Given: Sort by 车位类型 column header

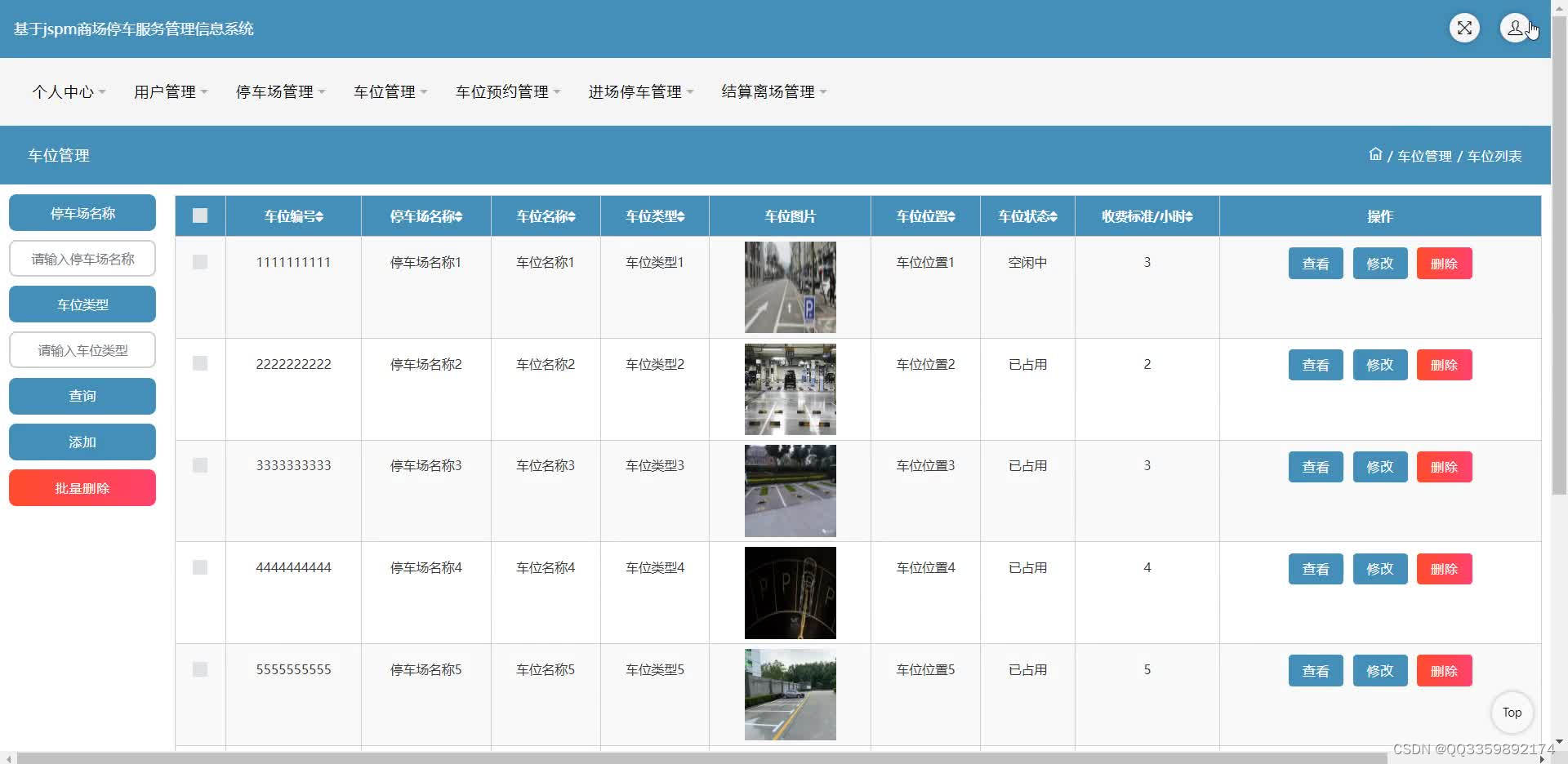Looking at the screenshot, I should pyautogui.click(x=655, y=216).
